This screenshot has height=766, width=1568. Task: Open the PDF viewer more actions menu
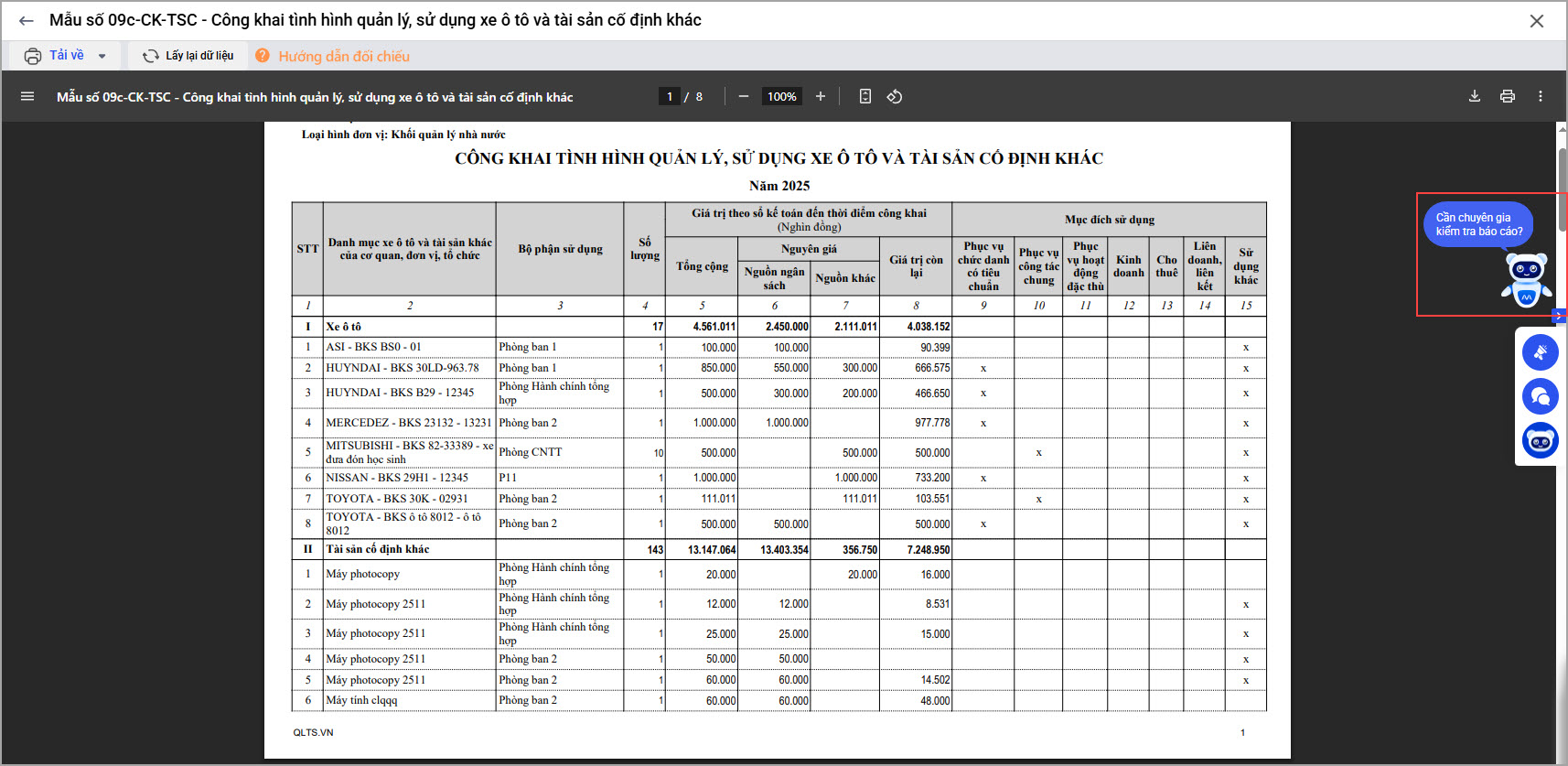point(1541,96)
